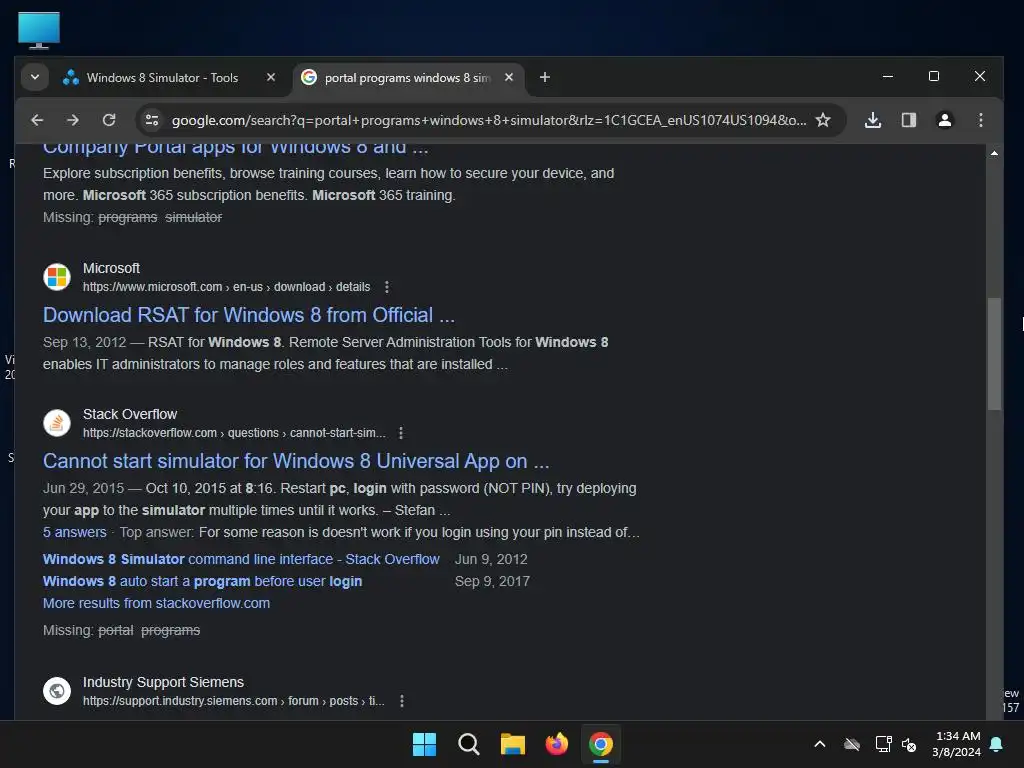Switch to Windows 8 Simulator - Tools tab
The width and height of the screenshot is (1024, 768).
pyautogui.click(x=162, y=78)
